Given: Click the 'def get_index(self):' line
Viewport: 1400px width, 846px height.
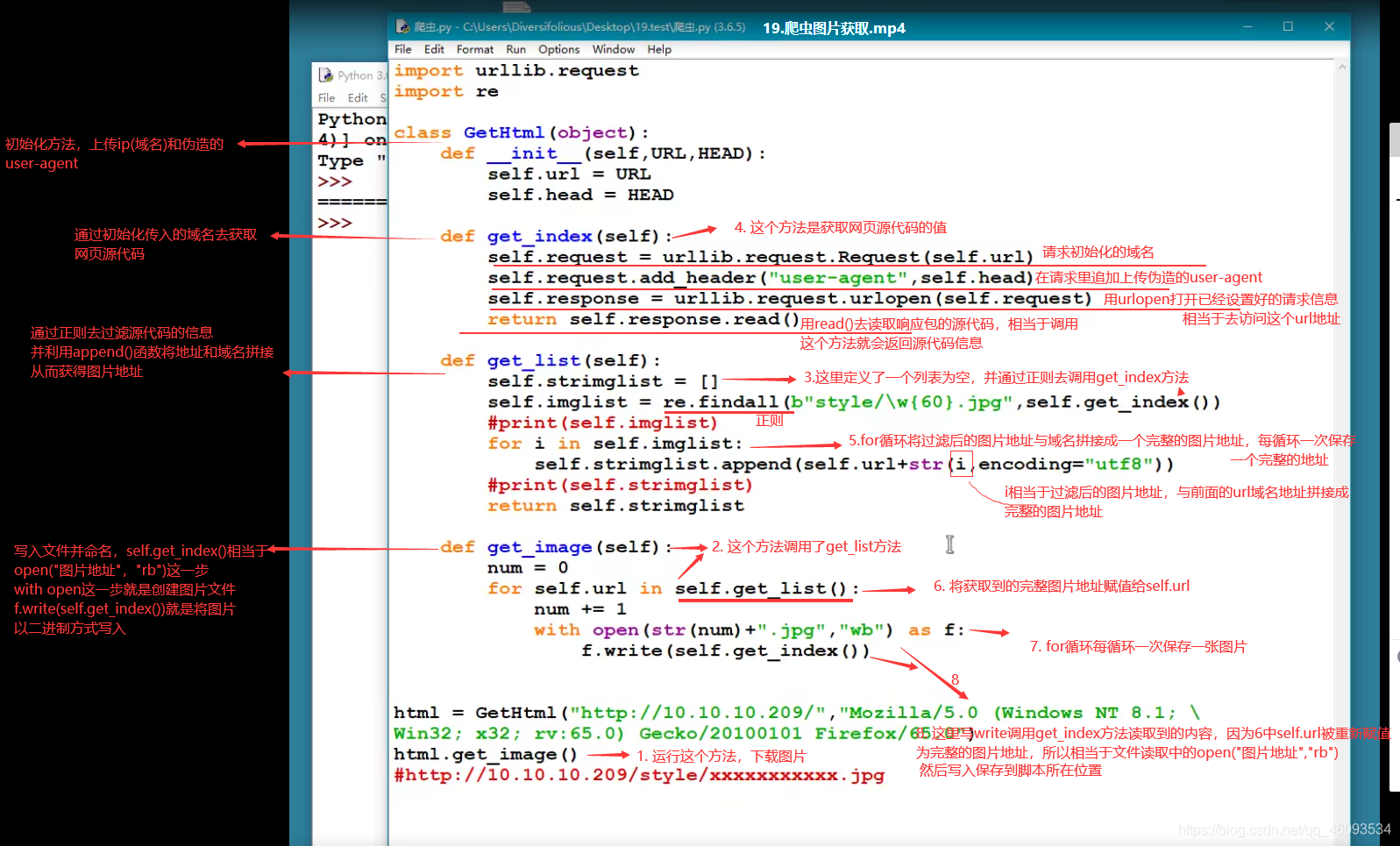Looking at the screenshot, I should [556, 237].
